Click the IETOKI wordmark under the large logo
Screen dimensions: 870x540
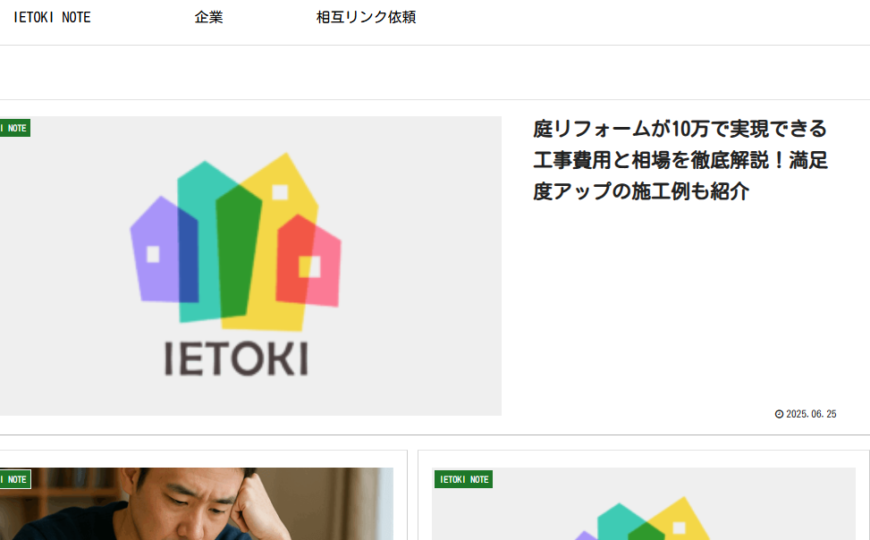[x=236, y=359]
